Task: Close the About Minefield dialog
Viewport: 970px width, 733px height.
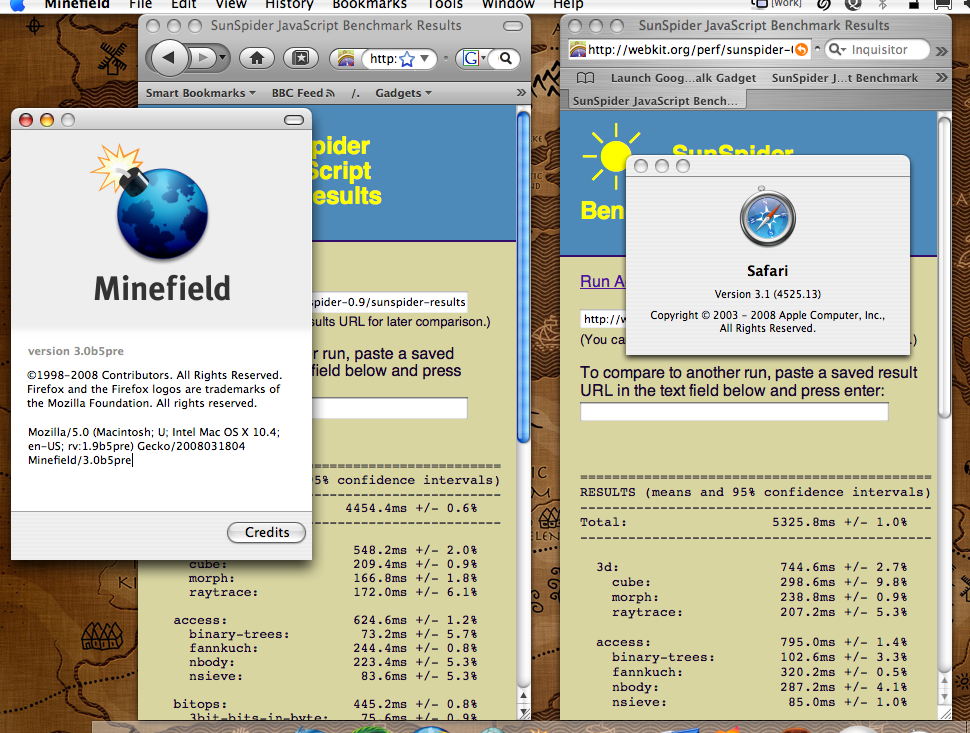Action: pyautogui.click(x=26, y=120)
